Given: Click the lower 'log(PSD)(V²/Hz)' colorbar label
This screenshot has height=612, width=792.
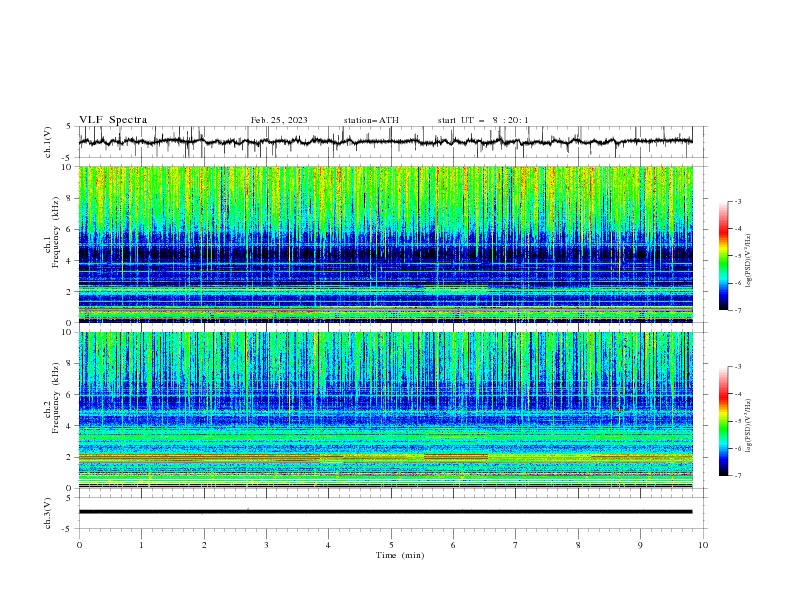Looking at the screenshot, I should pyautogui.click(x=749, y=426).
